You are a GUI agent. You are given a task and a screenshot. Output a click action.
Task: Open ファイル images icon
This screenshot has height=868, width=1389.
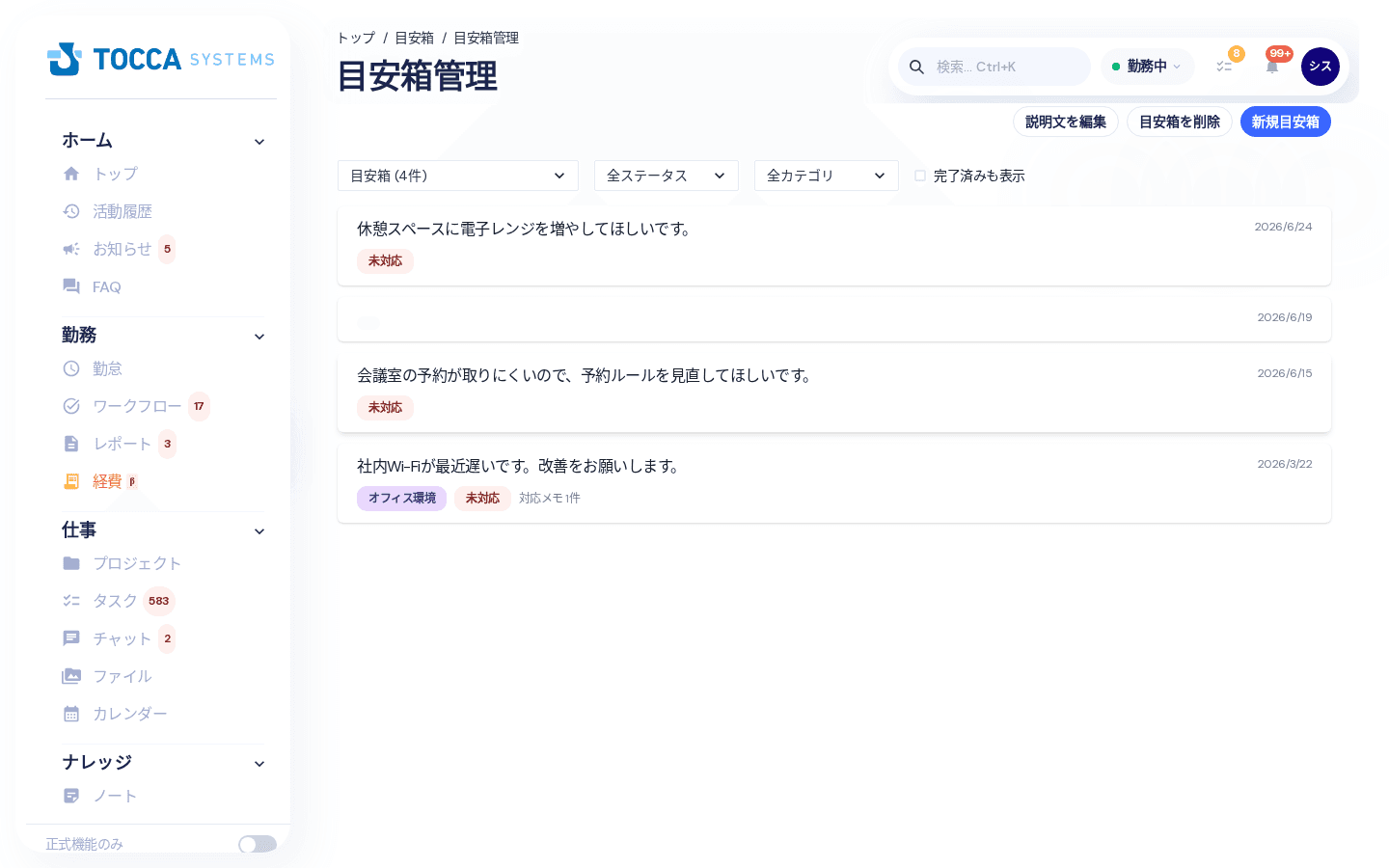pyautogui.click(x=71, y=676)
